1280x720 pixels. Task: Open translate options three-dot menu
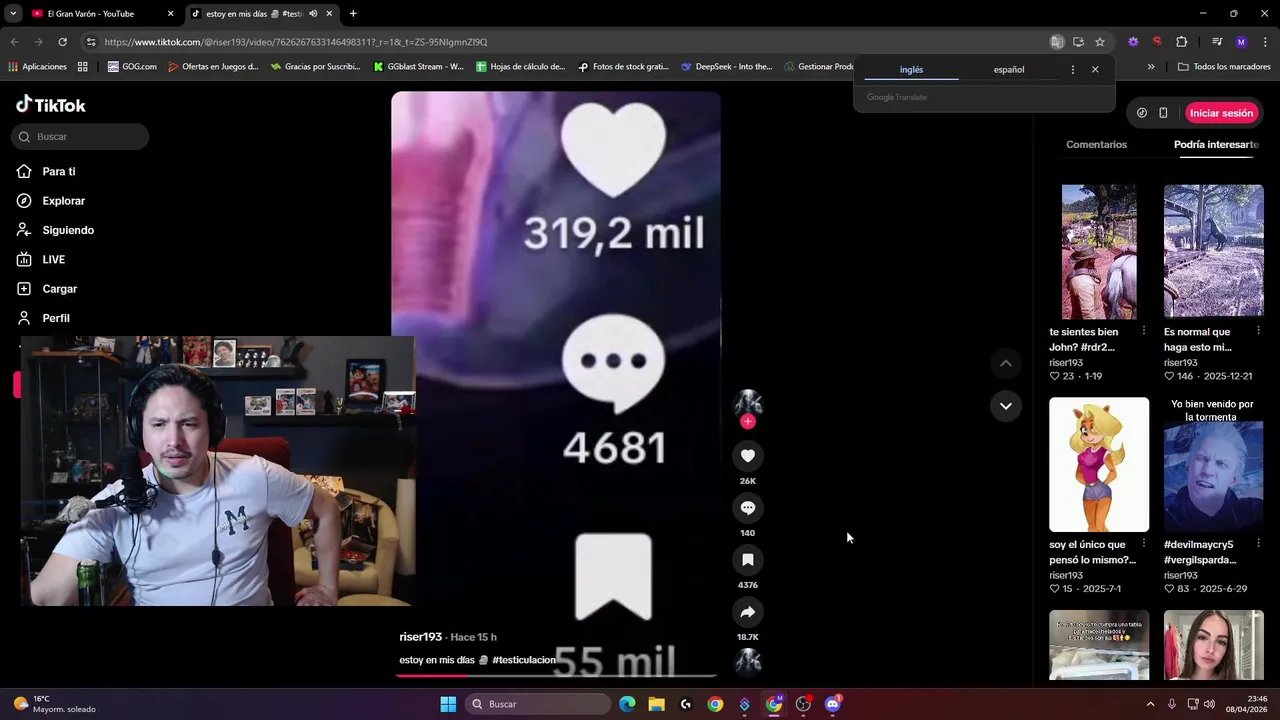coord(1073,70)
